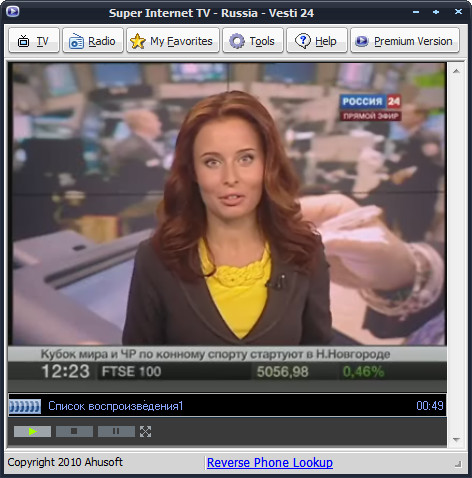This screenshot has height=478, width=472.
Task: Maximize the Super Internet TV window
Action: point(436,12)
